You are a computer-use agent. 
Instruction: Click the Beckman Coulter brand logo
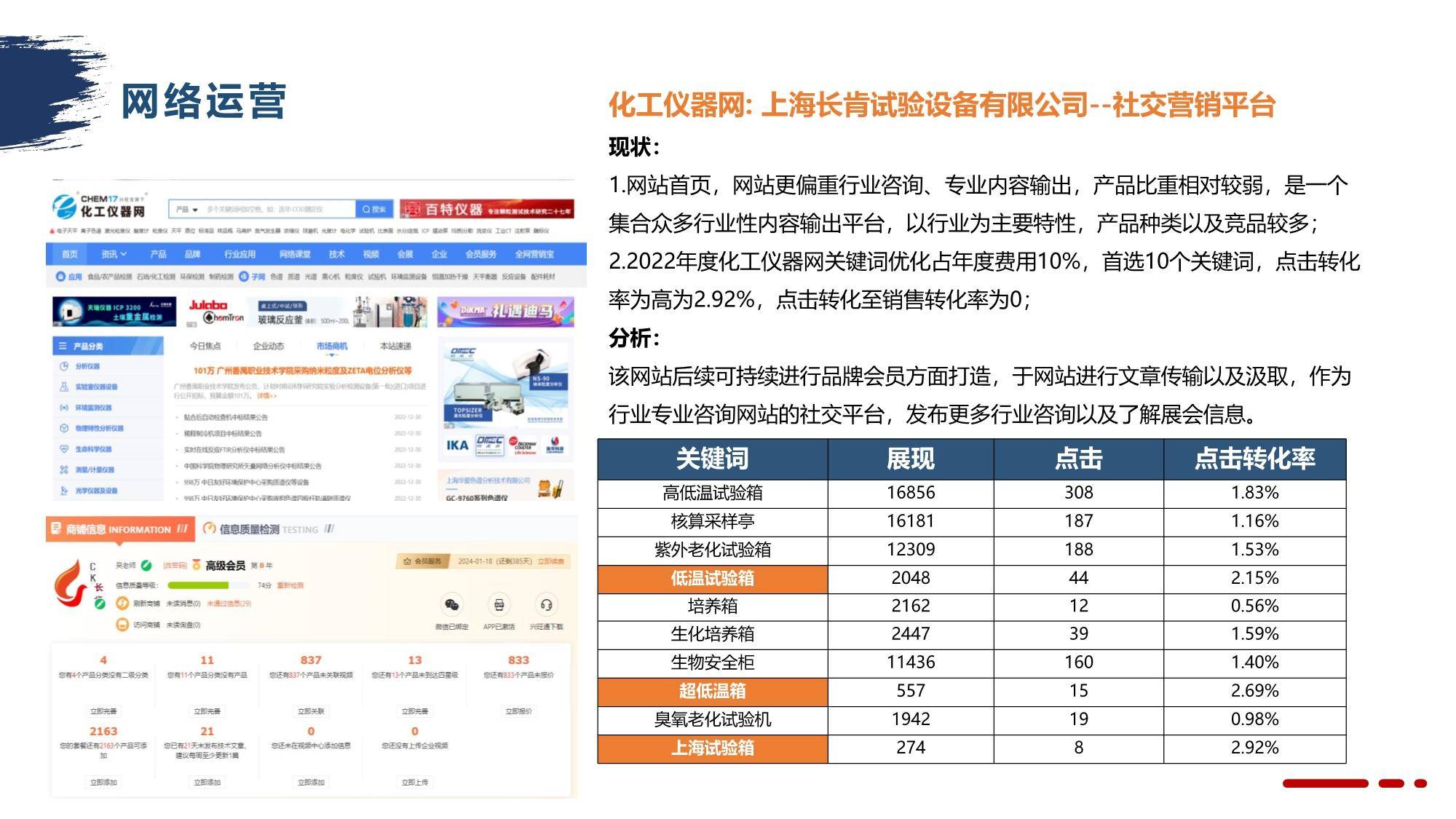pyautogui.click(x=523, y=446)
